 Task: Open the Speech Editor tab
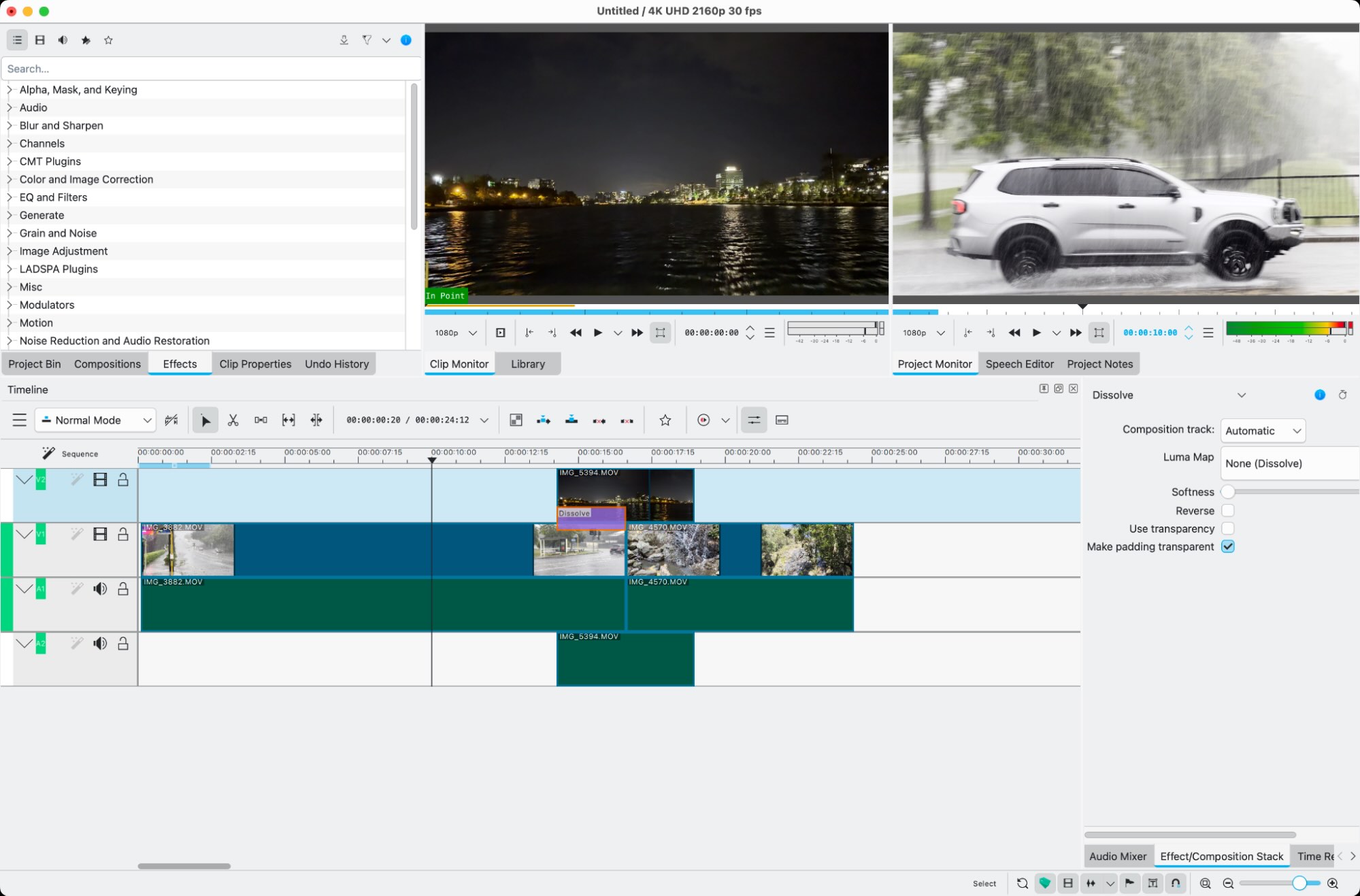pos(1019,364)
